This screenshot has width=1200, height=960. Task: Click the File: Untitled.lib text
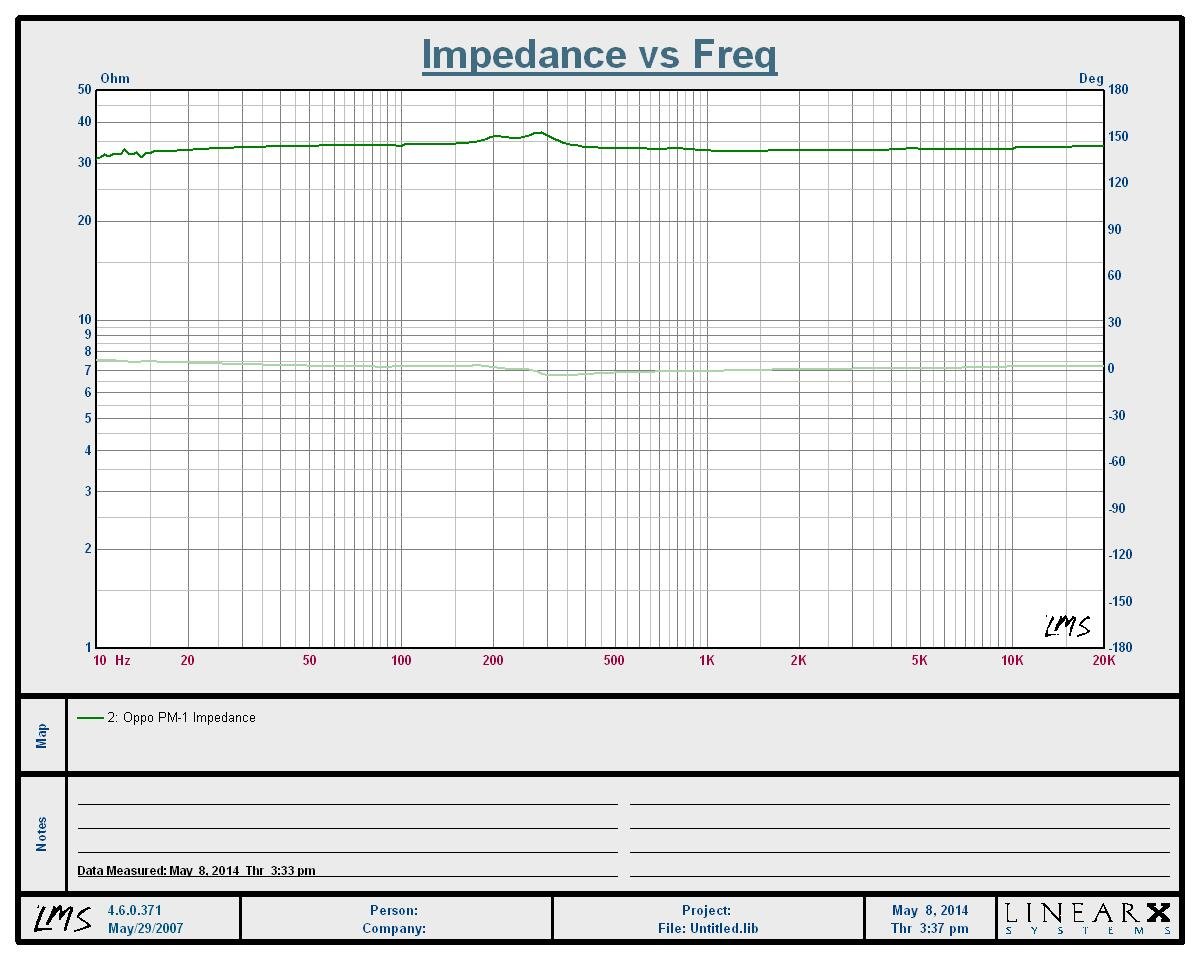coord(707,928)
